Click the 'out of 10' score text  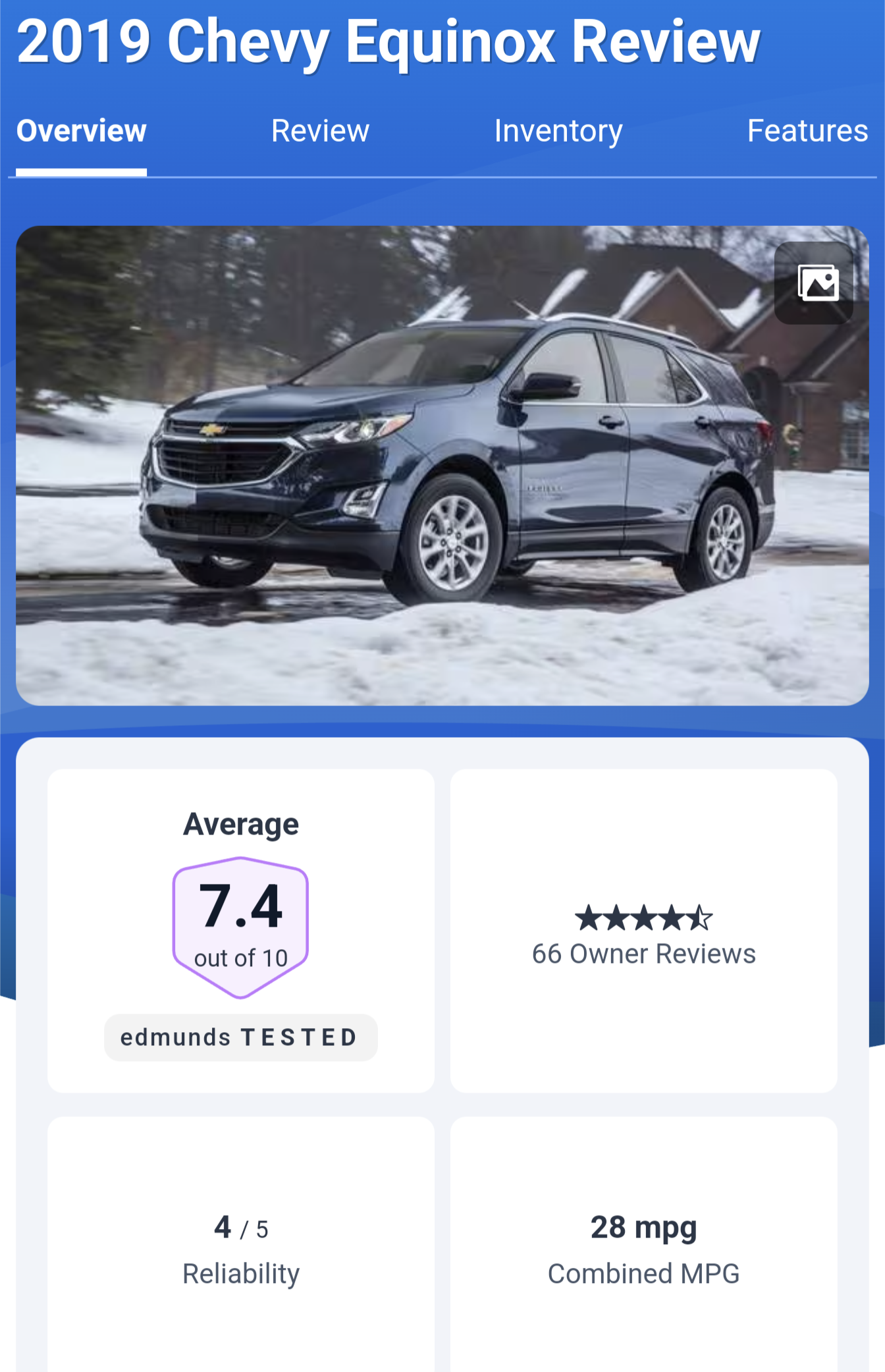(x=241, y=958)
